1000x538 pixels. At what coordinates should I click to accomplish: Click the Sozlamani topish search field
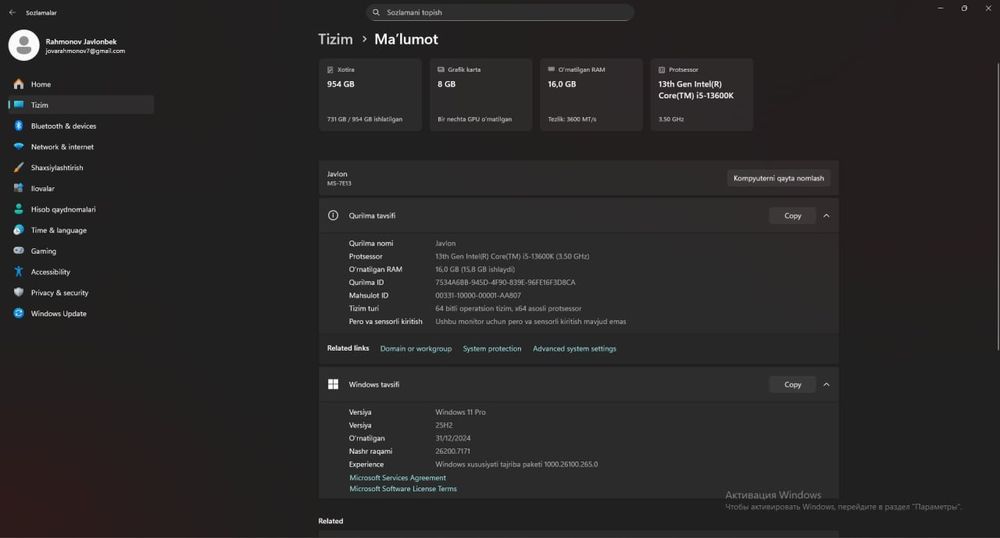(x=500, y=12)
